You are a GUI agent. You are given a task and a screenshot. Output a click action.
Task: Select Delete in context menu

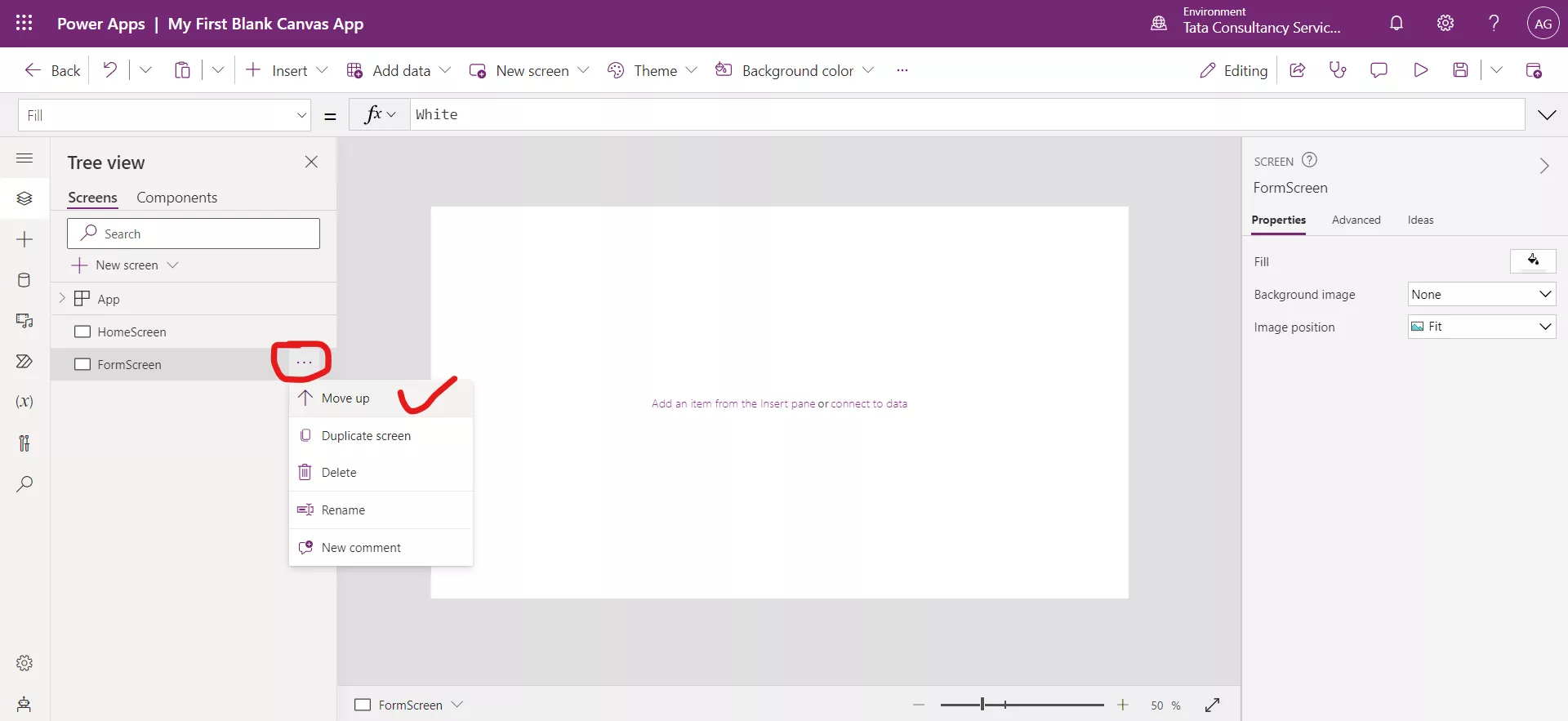[381, 473]
